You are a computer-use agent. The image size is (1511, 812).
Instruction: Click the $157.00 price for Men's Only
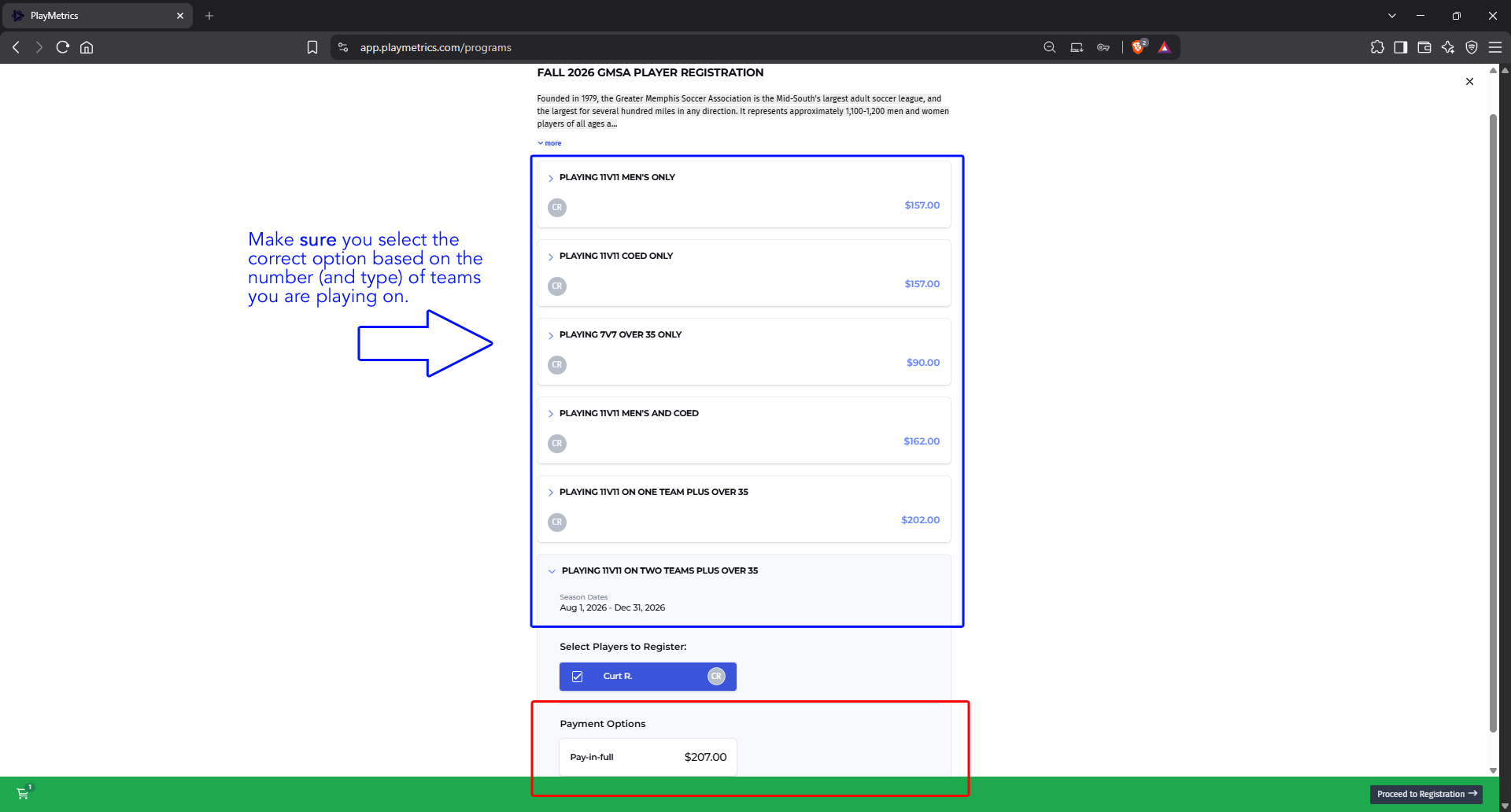pyautogui.click(x=922, y=205)
